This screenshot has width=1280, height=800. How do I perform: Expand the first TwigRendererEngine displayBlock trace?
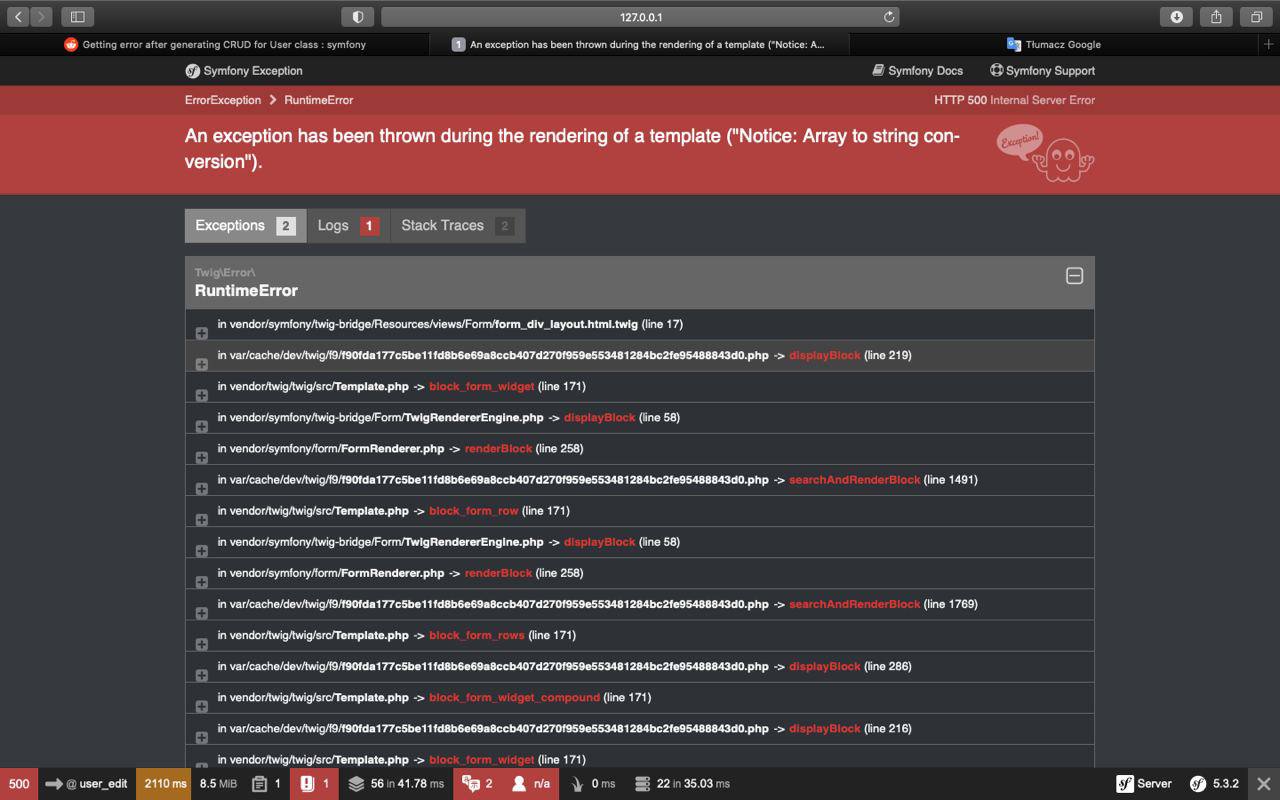pyautogui.click(x=201, y=426)
